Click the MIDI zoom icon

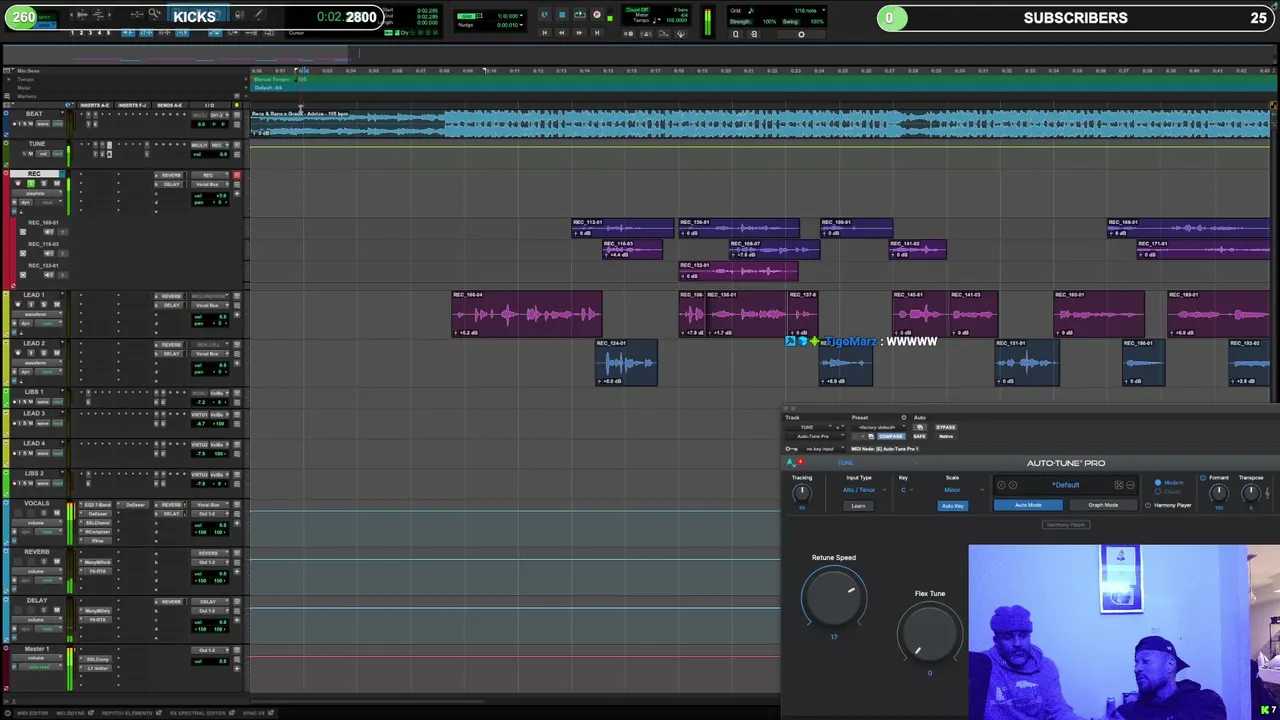coord(98,15)
